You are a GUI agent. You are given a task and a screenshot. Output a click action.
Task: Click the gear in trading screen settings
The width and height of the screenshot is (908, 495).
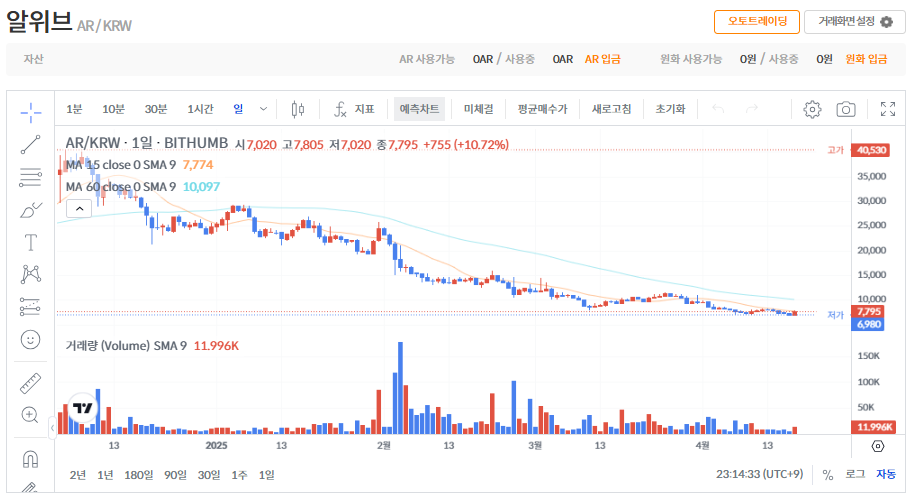(x=887, y=22)
